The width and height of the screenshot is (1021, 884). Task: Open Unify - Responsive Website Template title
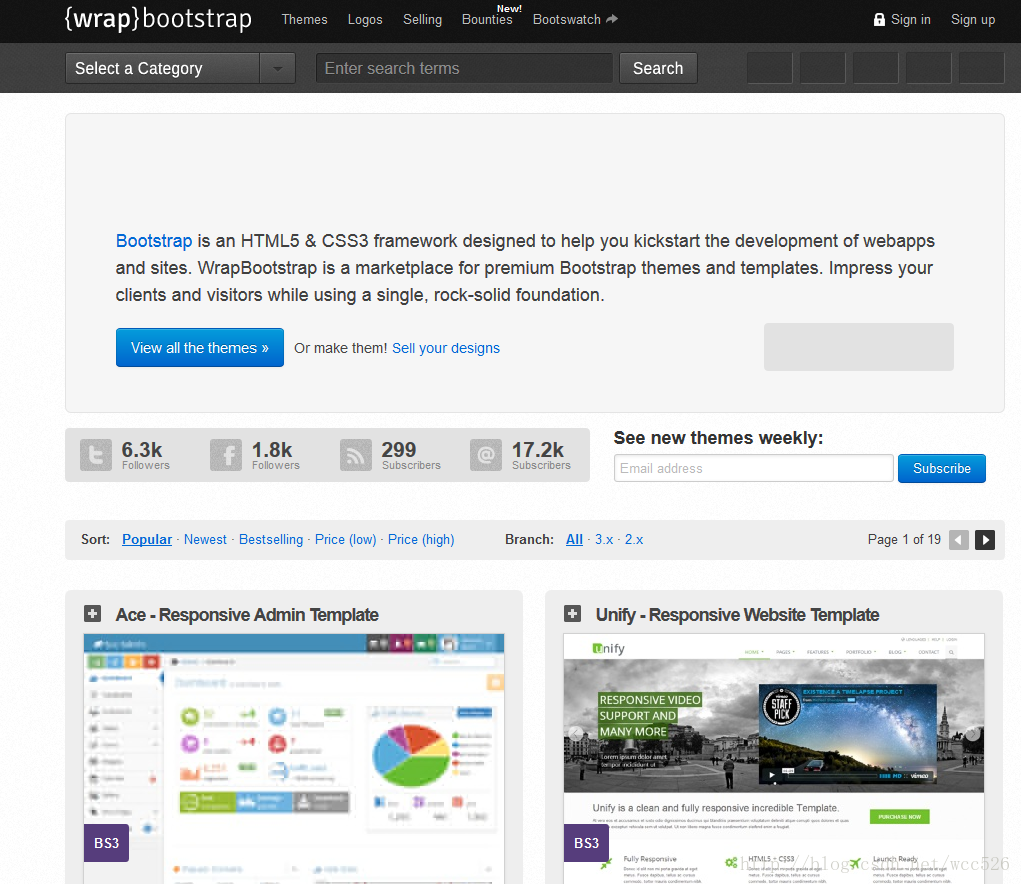(737, 615)
